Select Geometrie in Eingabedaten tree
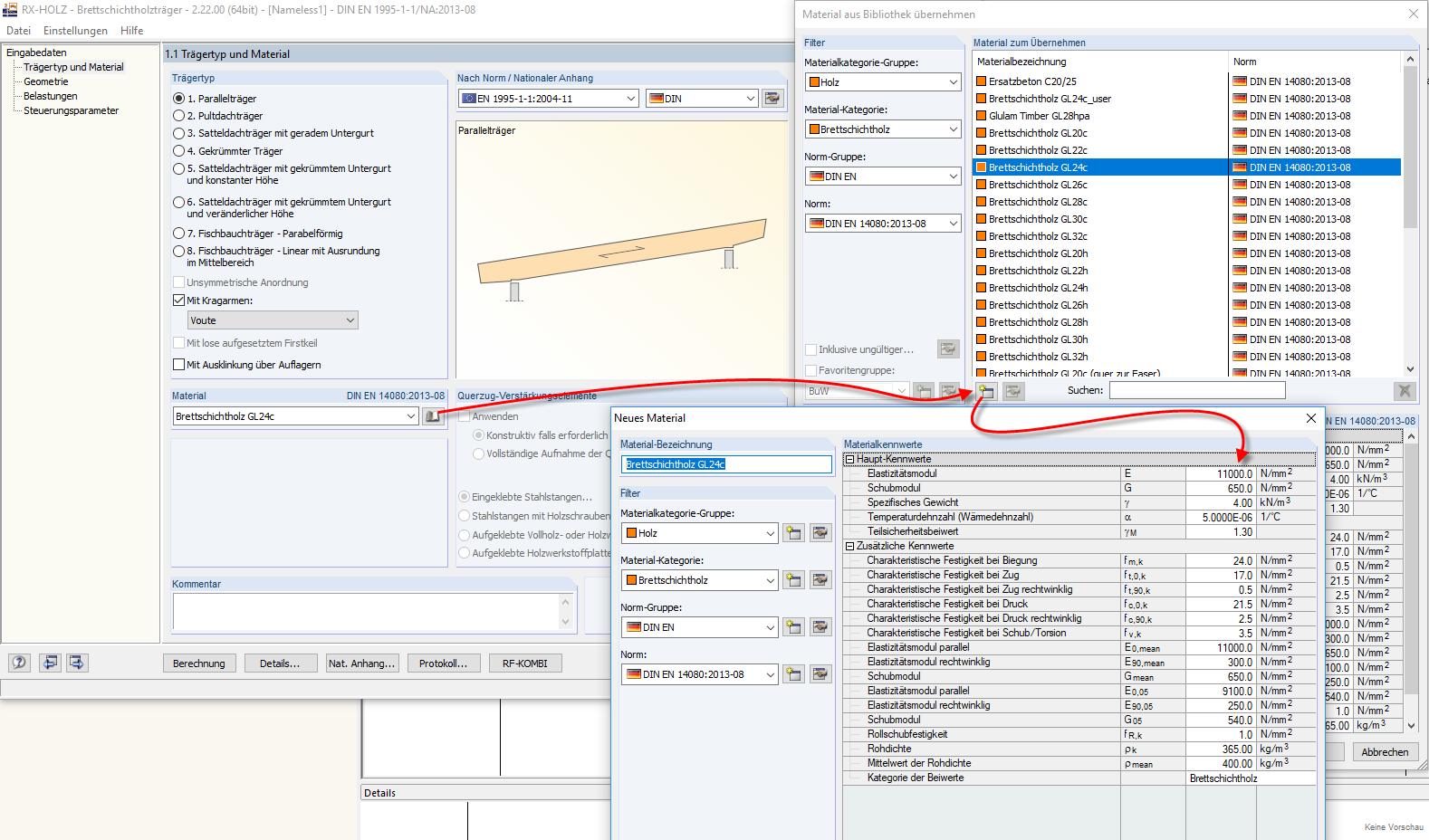1429x840 pixels. click(46, 81)
